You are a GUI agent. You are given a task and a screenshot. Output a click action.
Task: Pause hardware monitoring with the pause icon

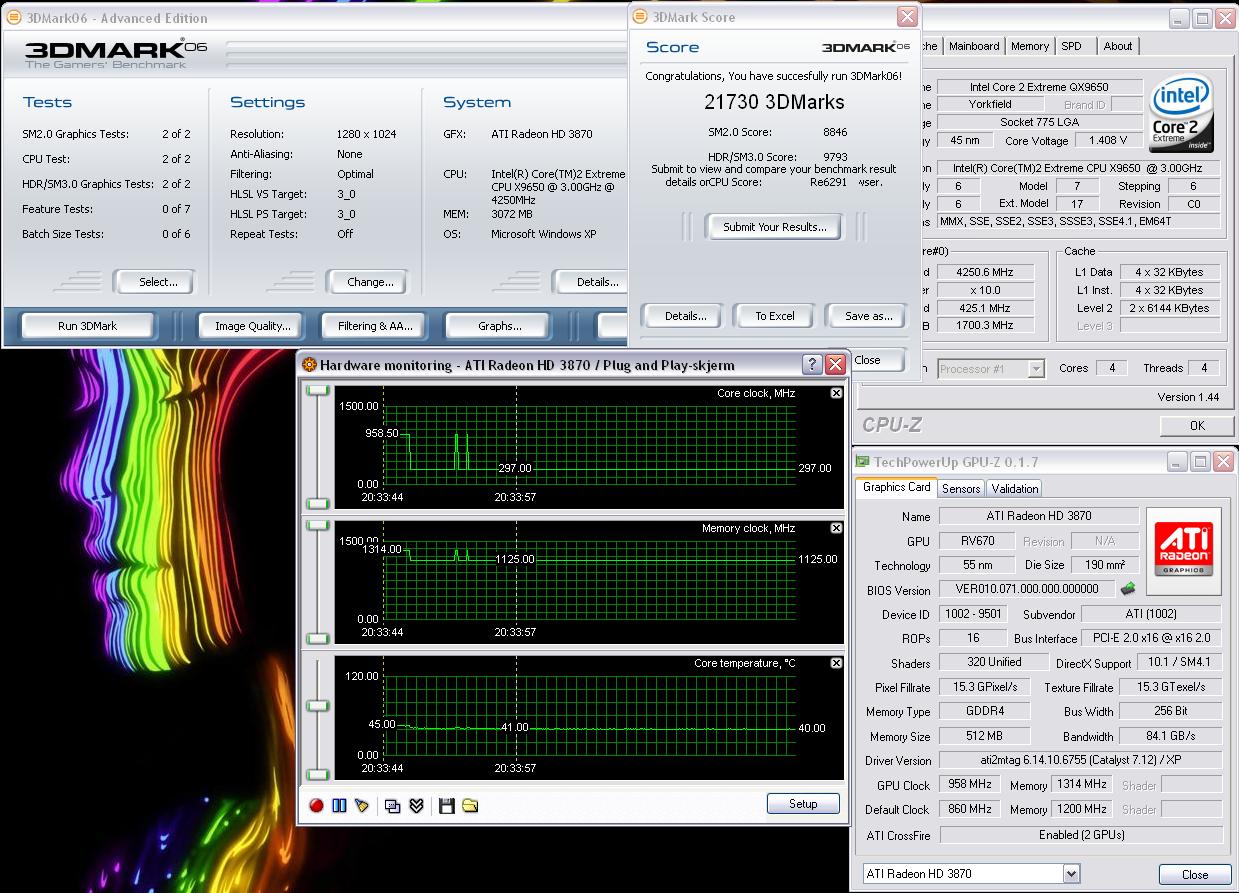pyautogui.click(x=339, y=805)
